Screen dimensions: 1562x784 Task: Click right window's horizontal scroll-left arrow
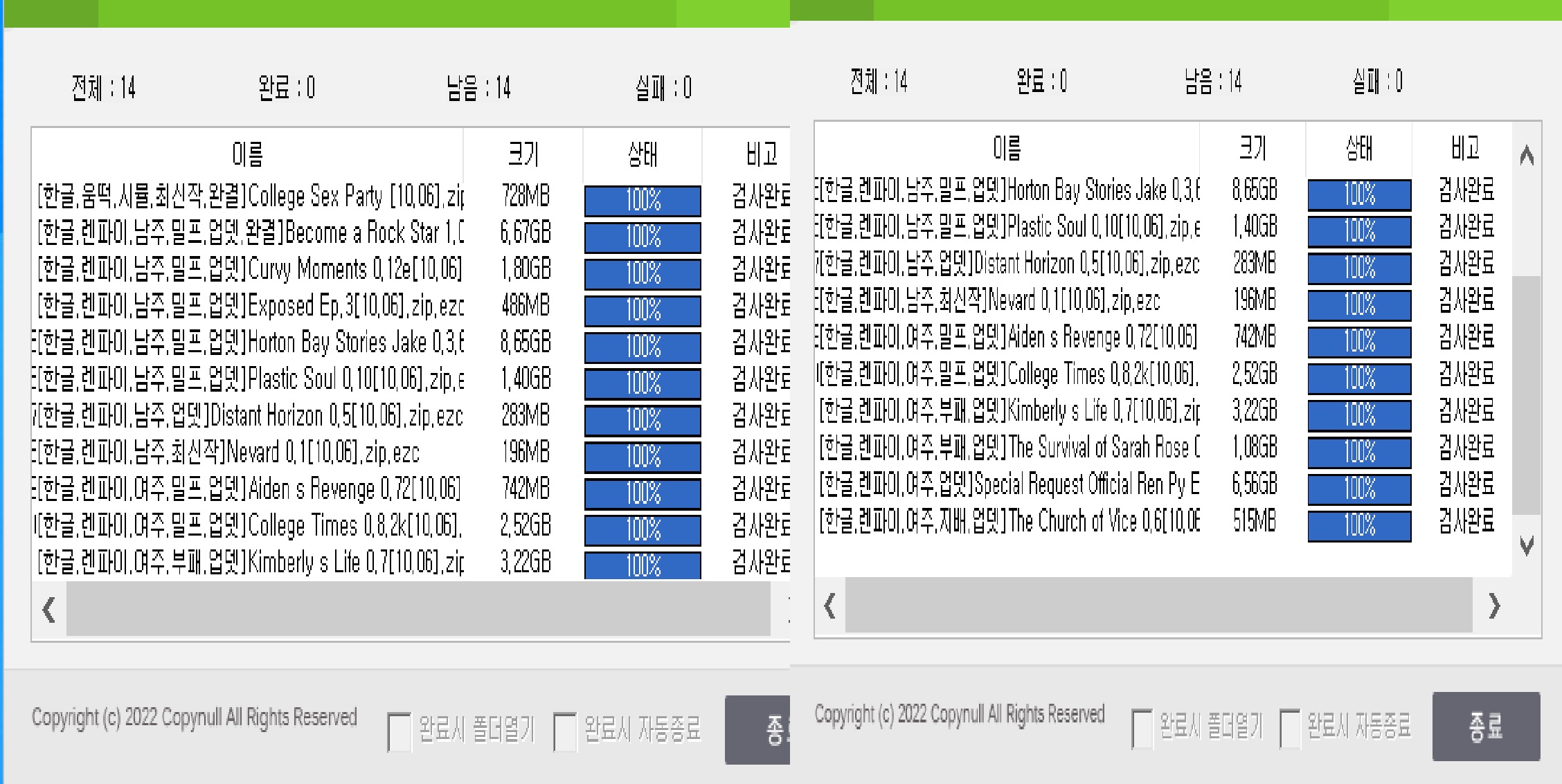coord(829,605)
